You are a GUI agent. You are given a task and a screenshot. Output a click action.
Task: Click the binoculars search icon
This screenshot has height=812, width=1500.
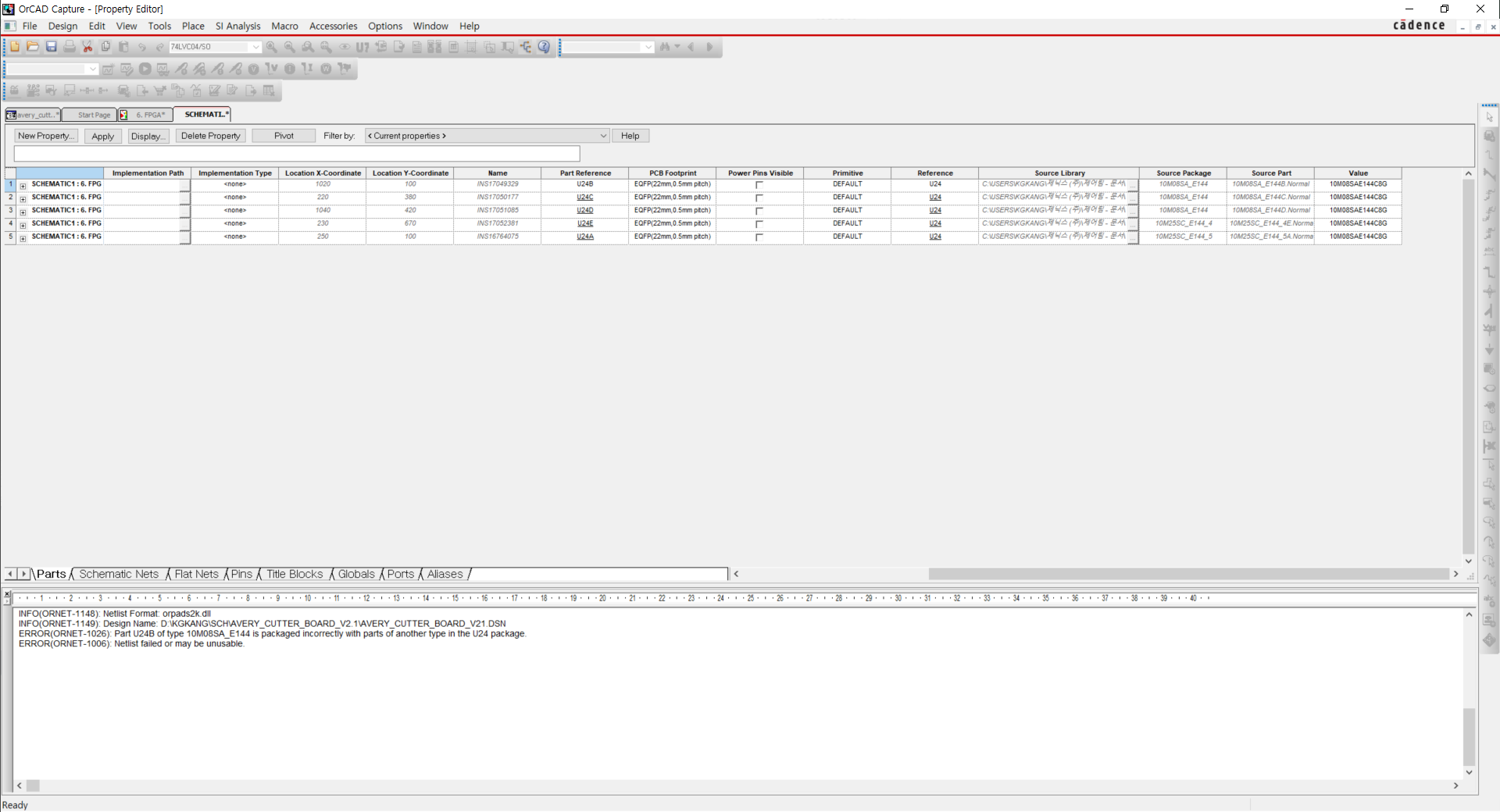[665, 47]
